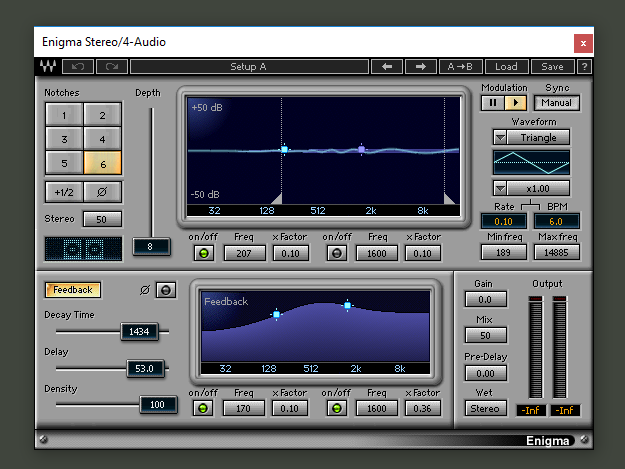Select the first node on Feedback graph
This screenshot has height=469, width=625.
coord(276,314)
